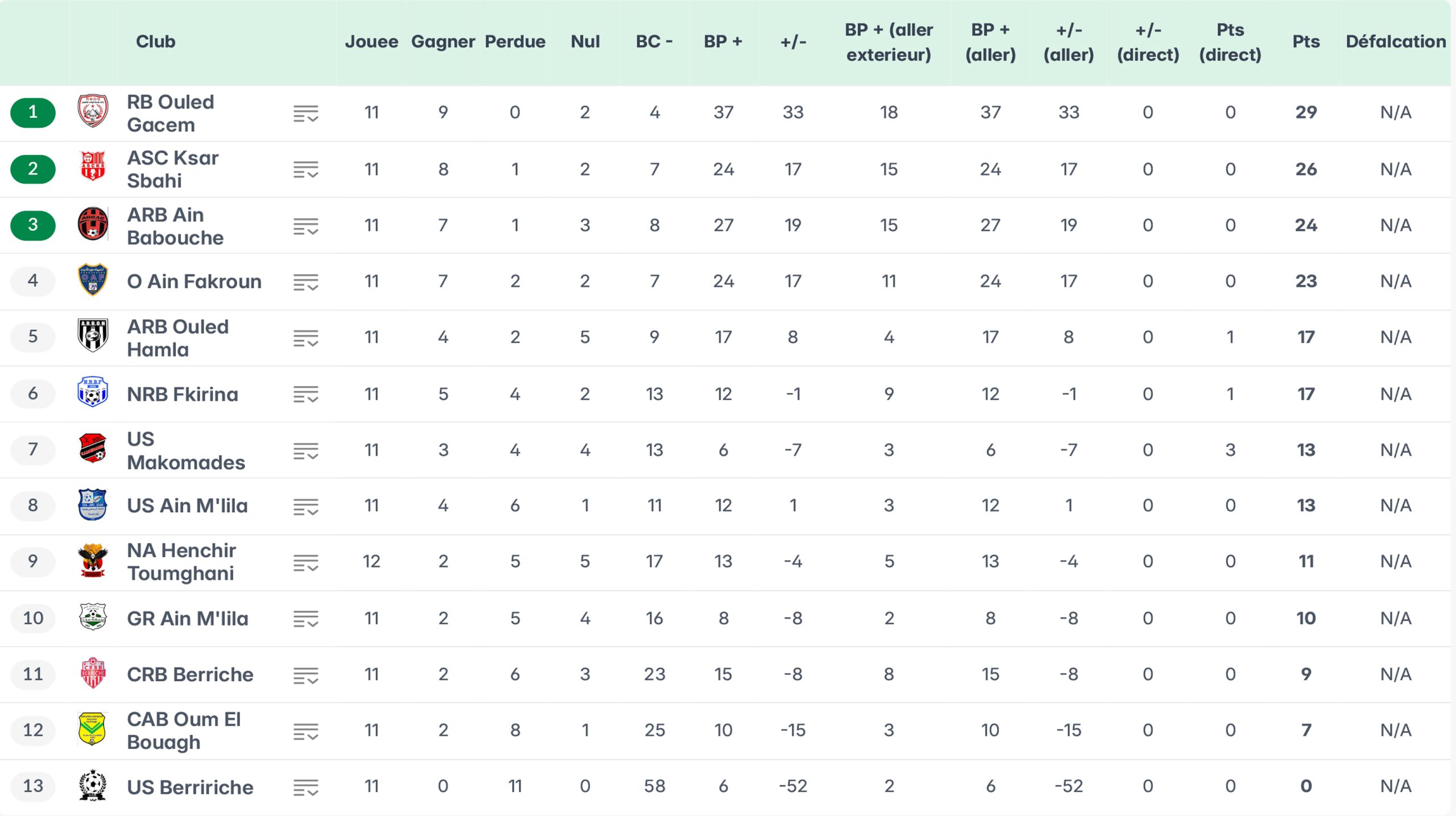Open the NRB Fkirina club name link
The height and width of the screenshot is (816, 1456).
click(x=183, y=394)
